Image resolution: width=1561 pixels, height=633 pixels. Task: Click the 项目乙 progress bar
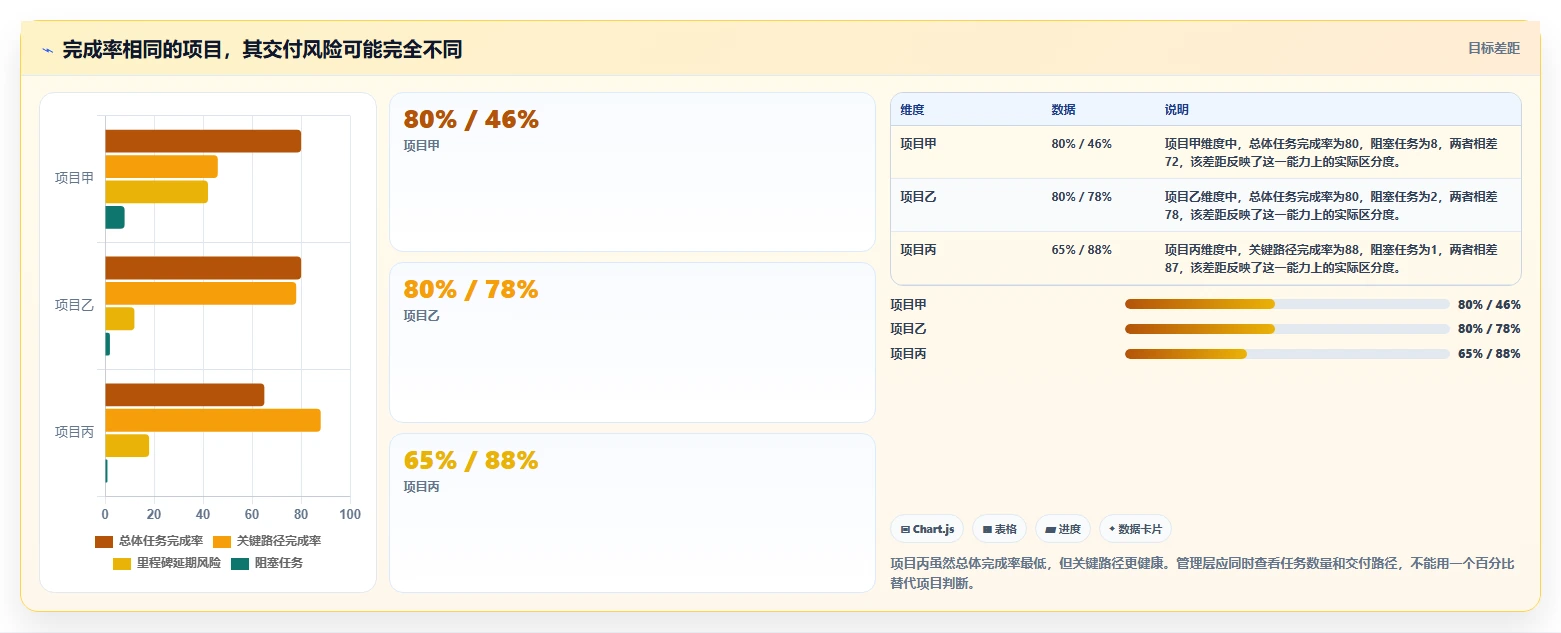point(1287,329)
